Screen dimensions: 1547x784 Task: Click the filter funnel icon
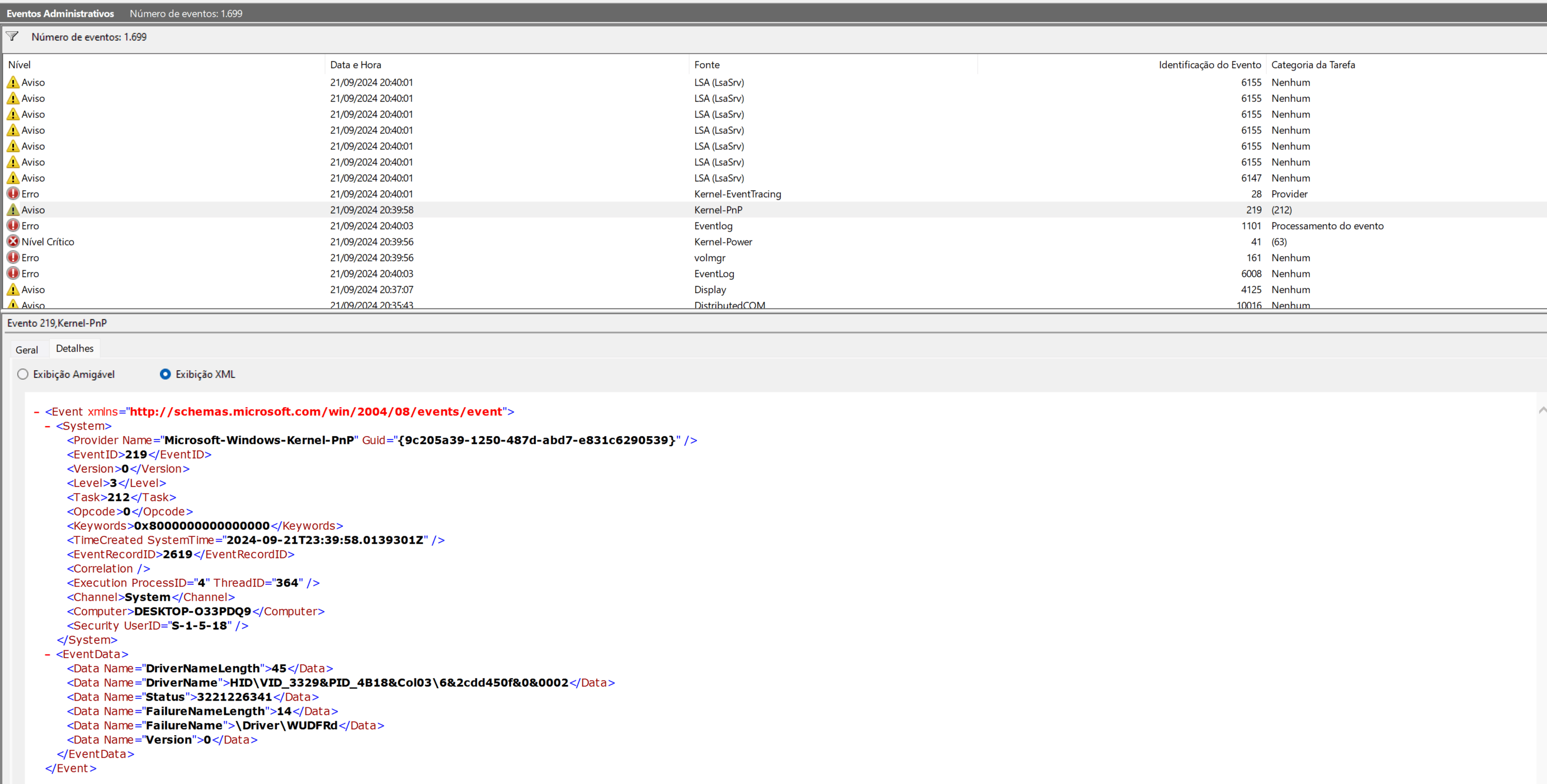(12, 36)
